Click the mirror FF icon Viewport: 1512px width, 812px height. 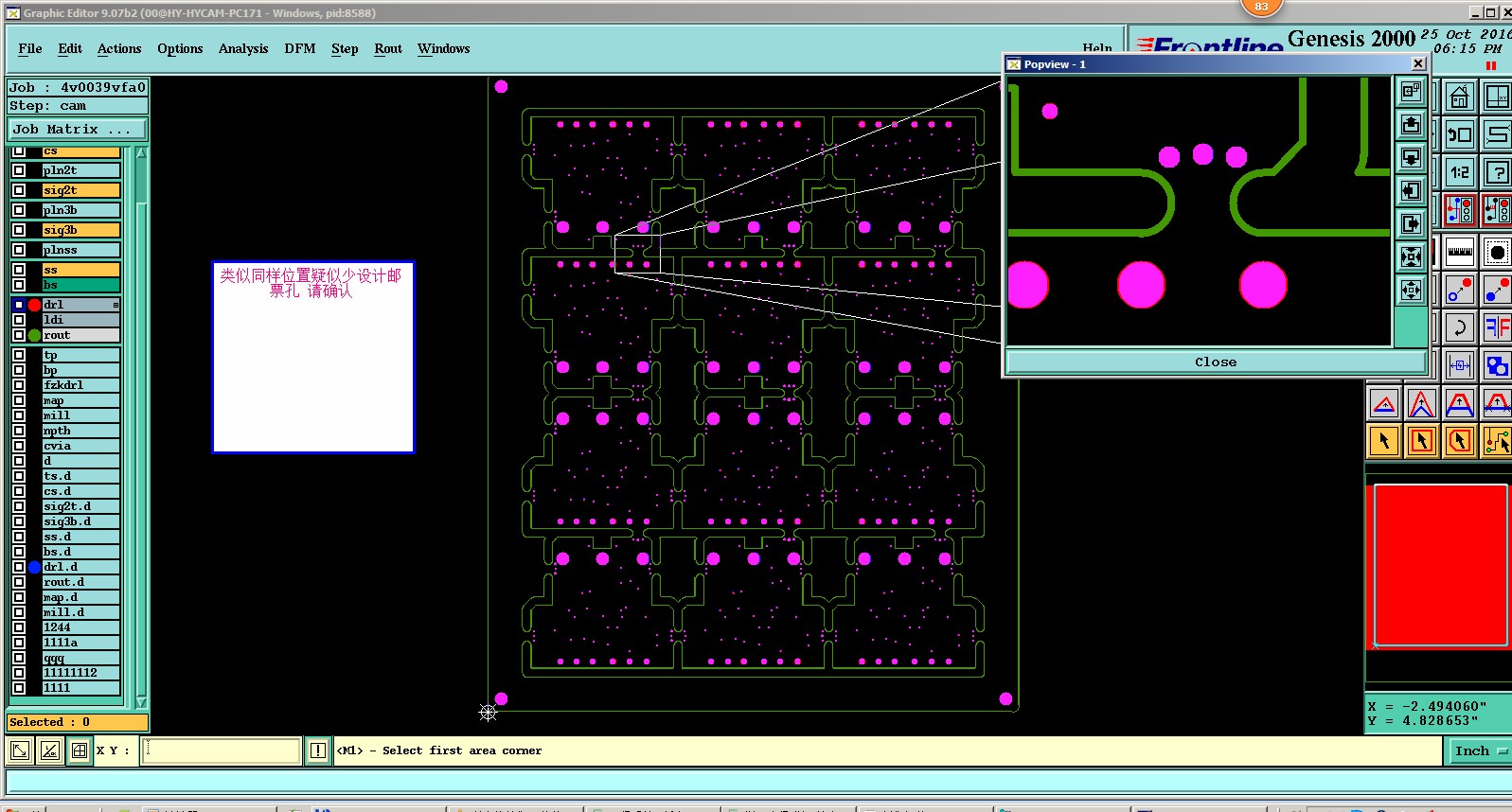pyautogui.click(x=1497, y=327)
